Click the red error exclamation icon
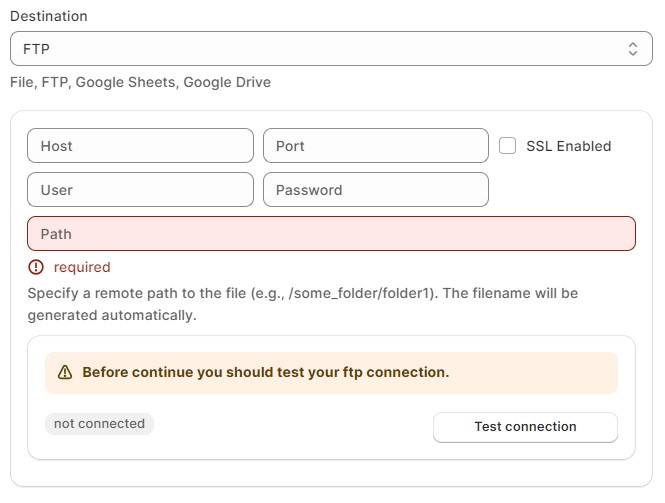 (37, 267)
